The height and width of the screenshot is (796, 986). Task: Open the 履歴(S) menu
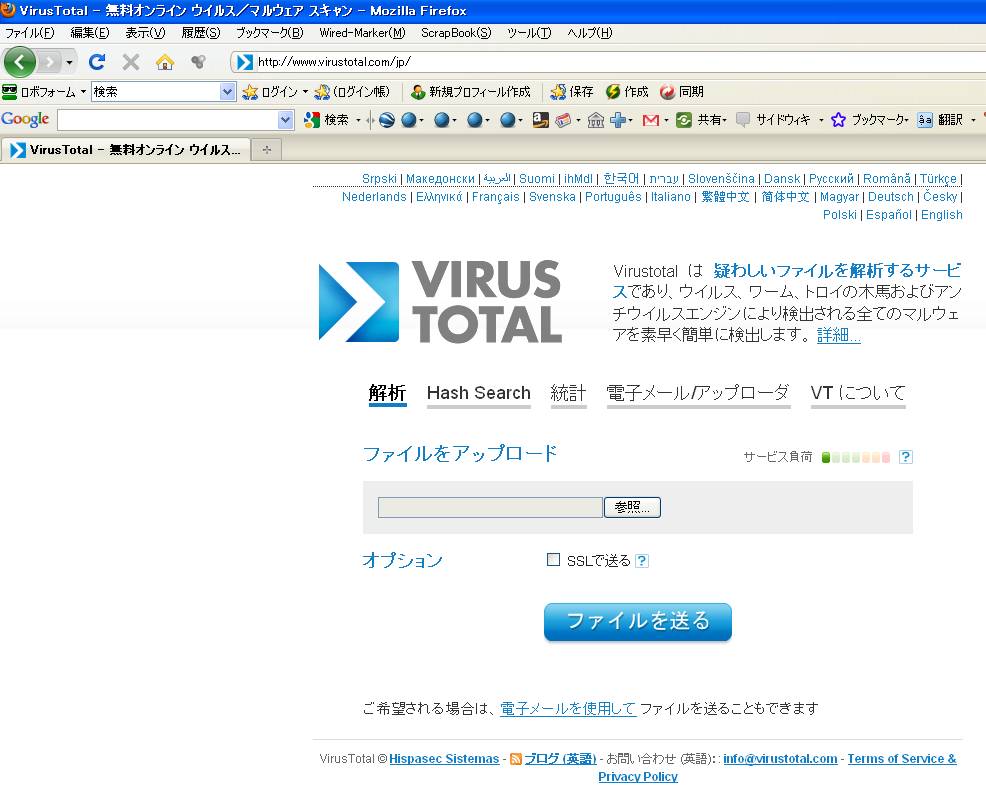point(201,33)
